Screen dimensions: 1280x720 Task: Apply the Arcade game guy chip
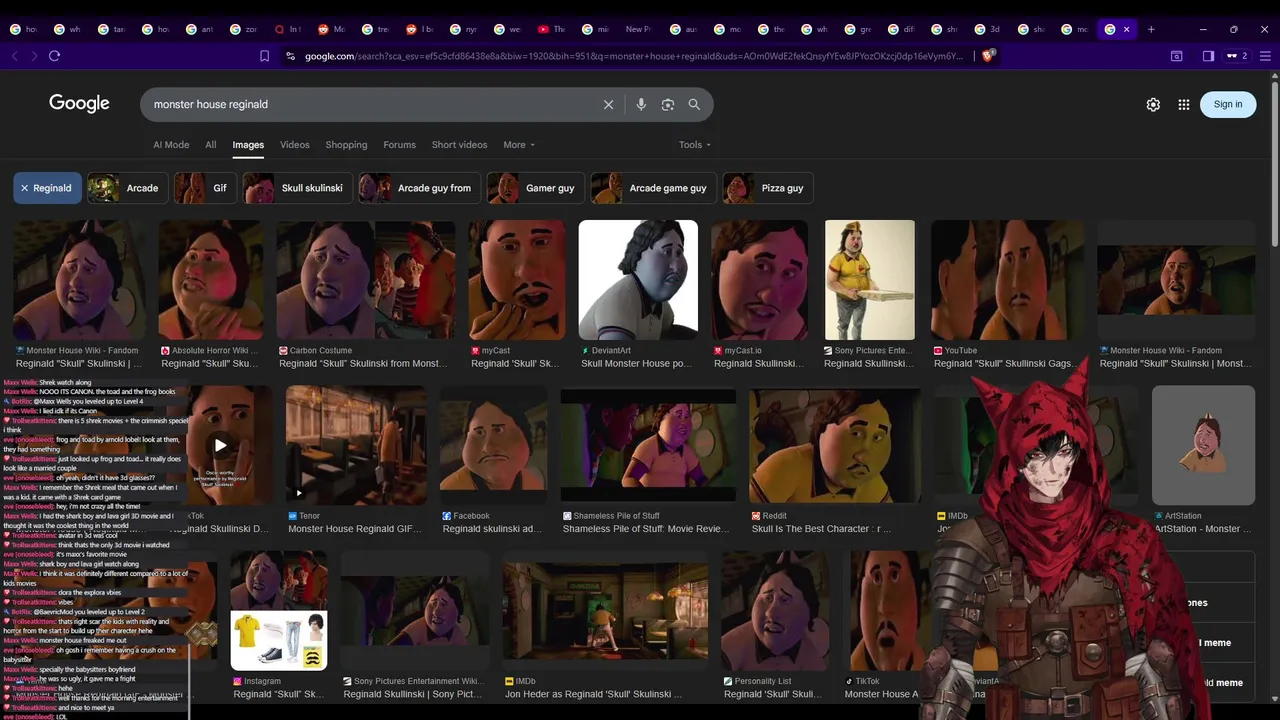(653, 188)
